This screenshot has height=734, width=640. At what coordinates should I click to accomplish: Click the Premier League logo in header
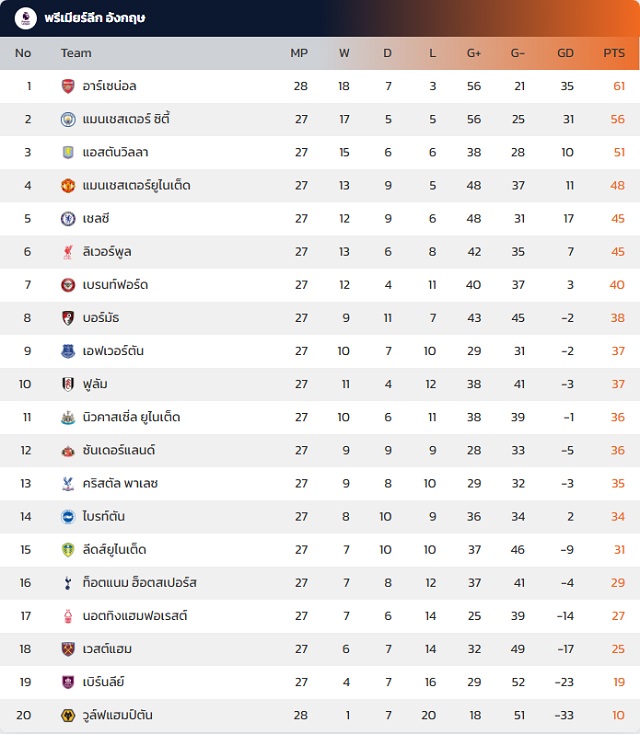click(x=26, y=17)
